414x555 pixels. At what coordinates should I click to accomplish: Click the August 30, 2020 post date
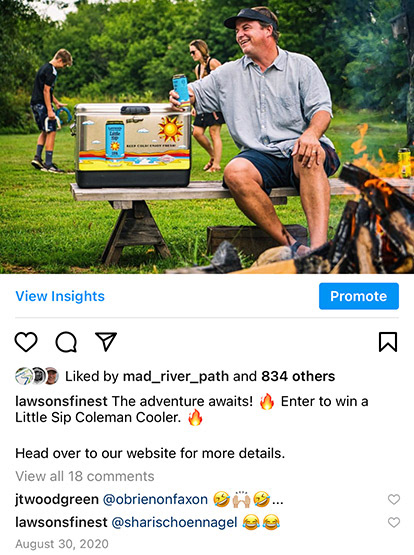tap(62, 544)
